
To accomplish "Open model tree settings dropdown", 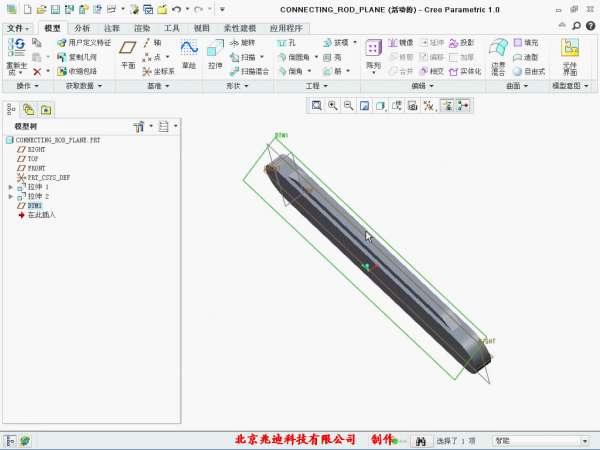I will click(x=142, y=126).
